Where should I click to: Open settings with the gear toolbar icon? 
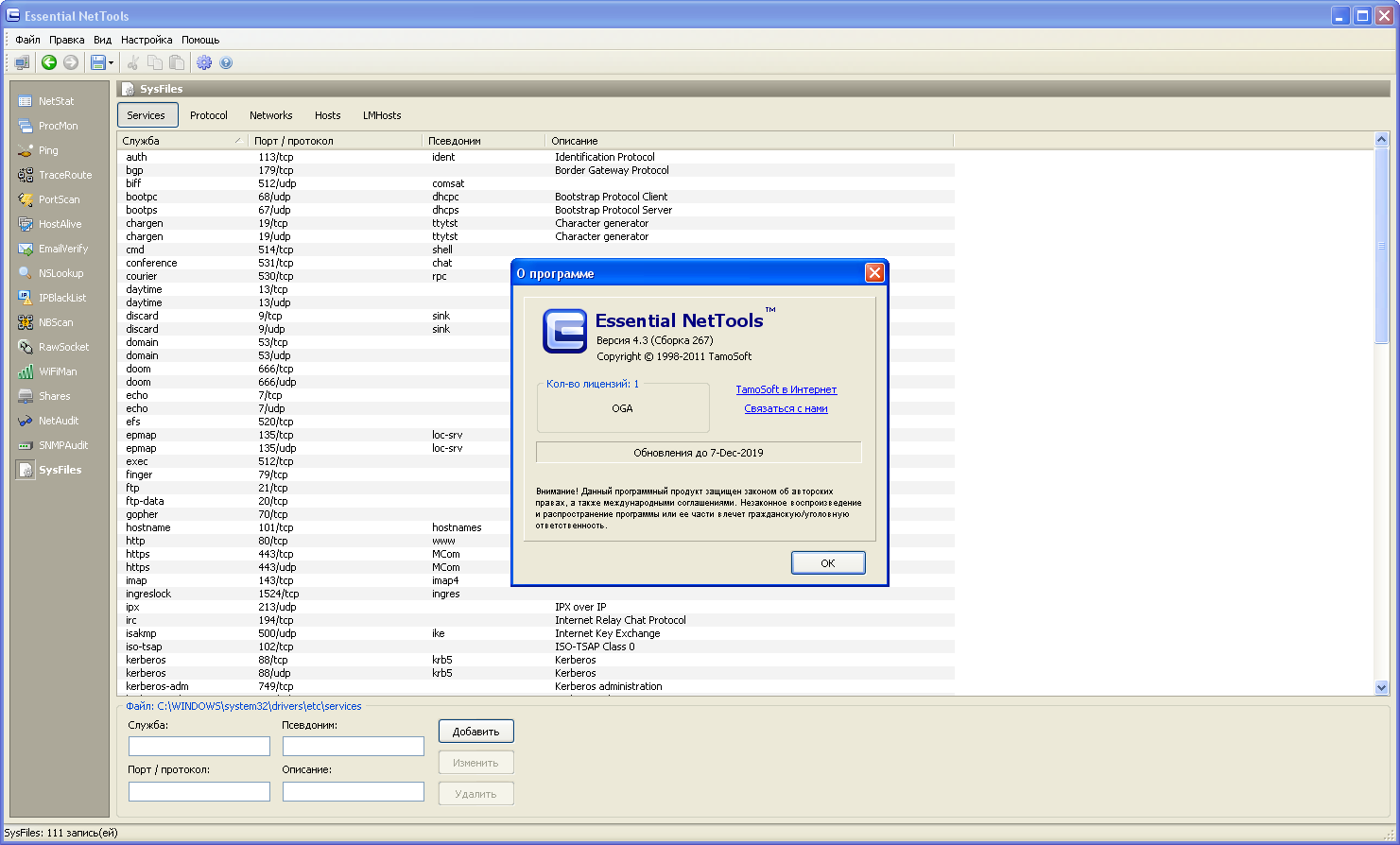[204, 62]
